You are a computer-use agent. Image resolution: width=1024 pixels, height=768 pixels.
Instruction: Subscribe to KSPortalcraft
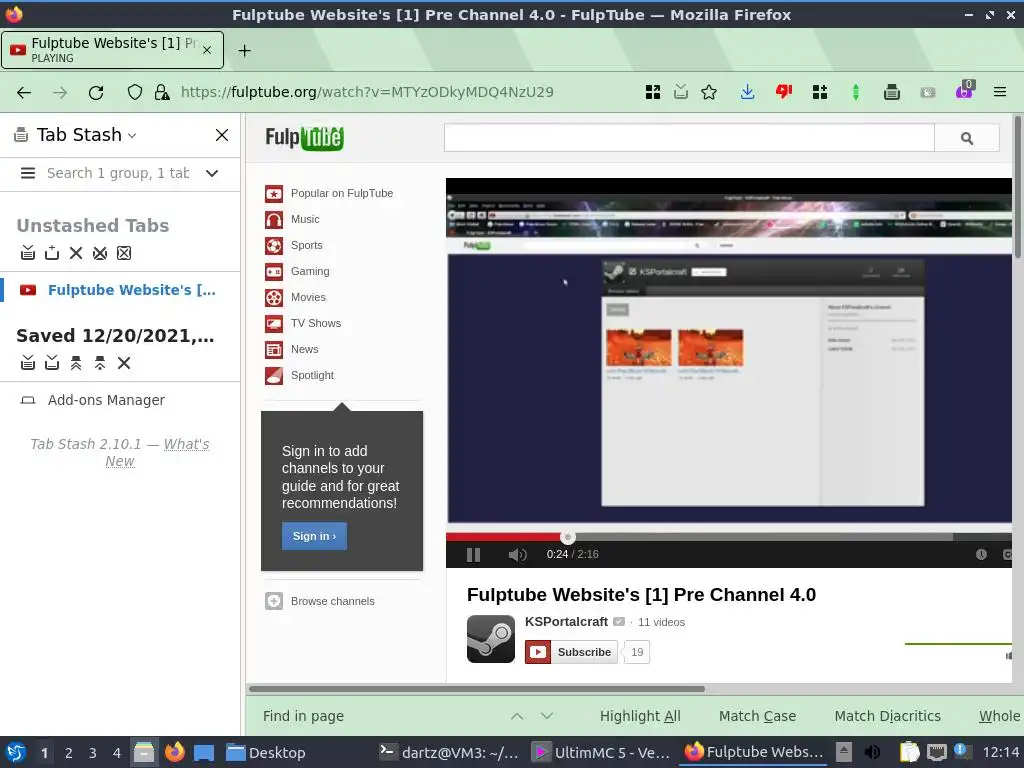coord(571,652)
